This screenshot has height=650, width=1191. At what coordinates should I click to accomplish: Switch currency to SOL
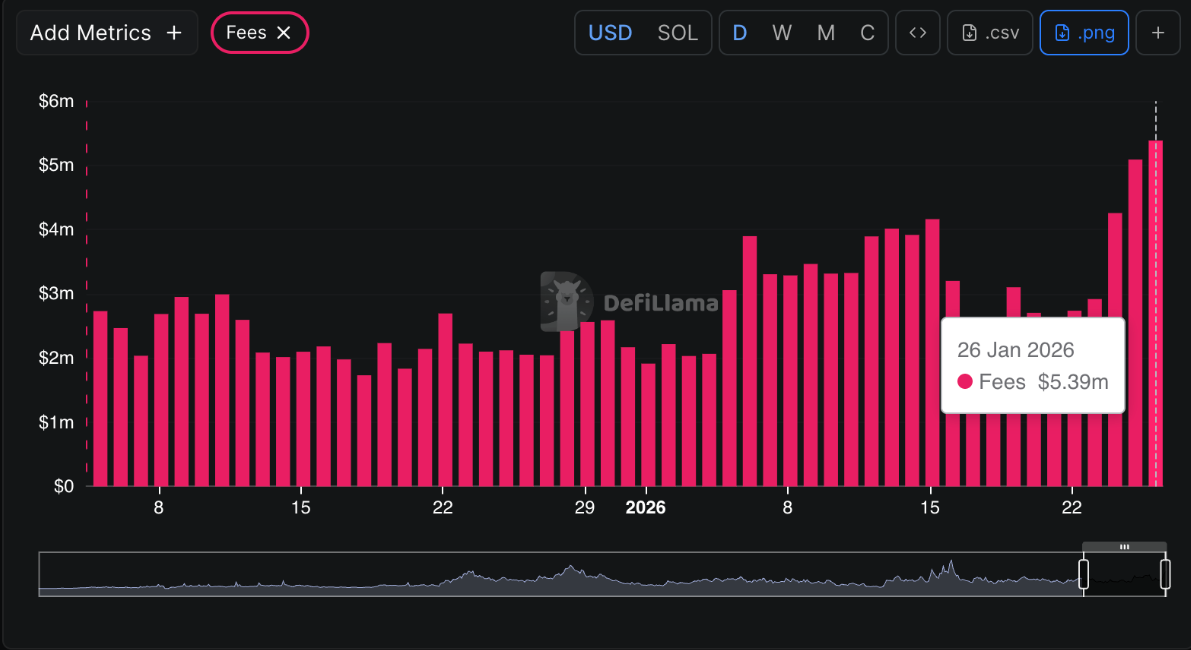tap(677, 32)
